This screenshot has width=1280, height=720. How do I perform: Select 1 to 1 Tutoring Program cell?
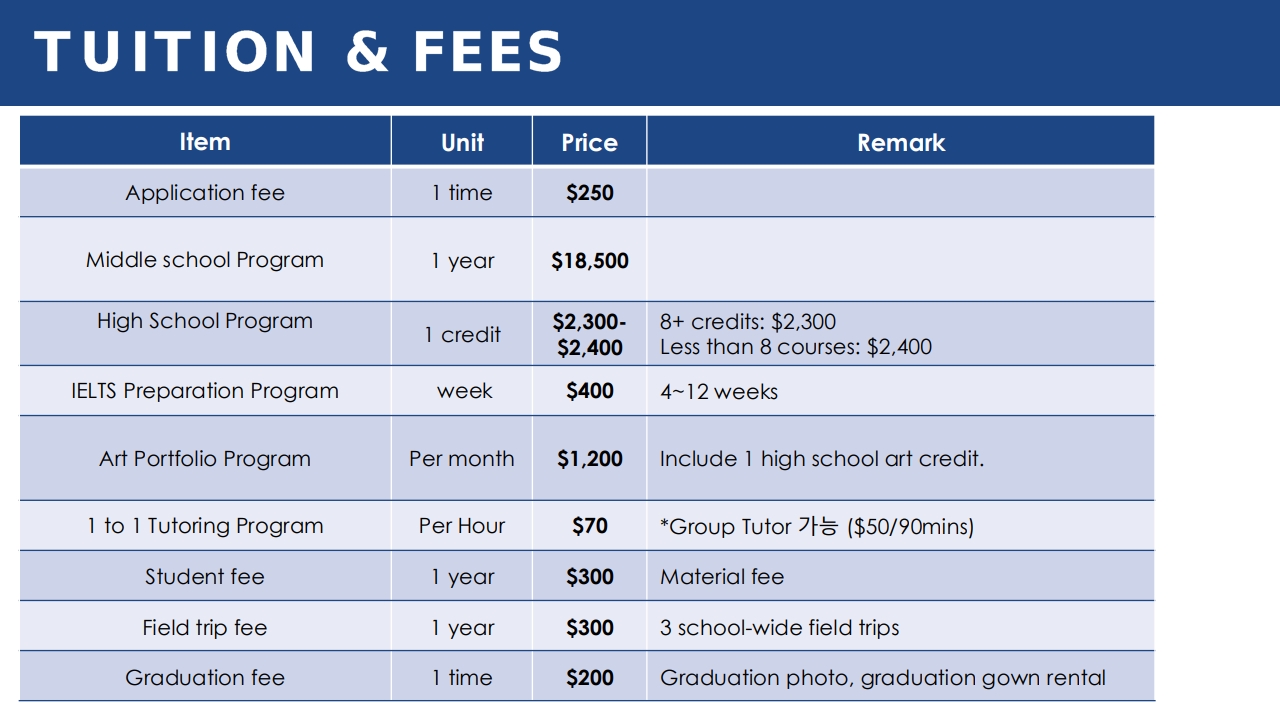click(205, 526)
